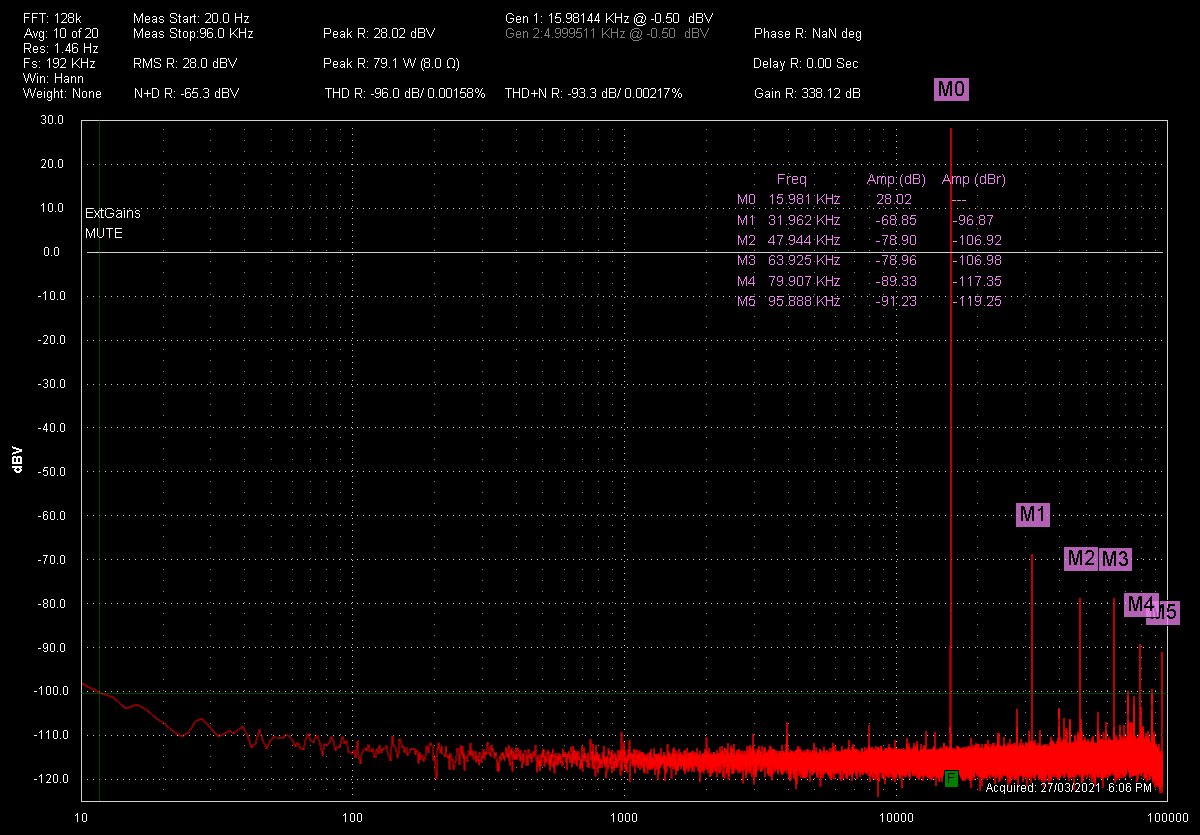The width and height of the screenshot is (1200, 835).
Task: Click the THD R: -96.0 dB readout
Action: 405,93
